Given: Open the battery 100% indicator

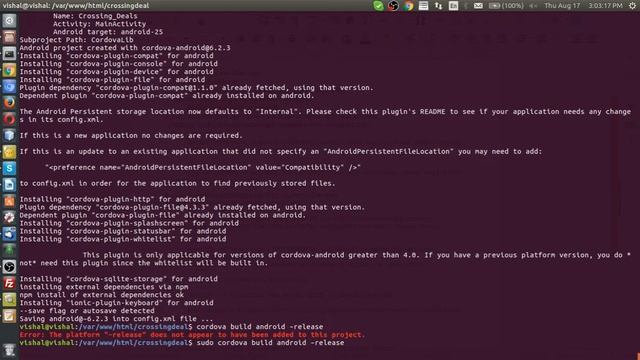Looking at the screenshot, I should click(x=506, y=6).
